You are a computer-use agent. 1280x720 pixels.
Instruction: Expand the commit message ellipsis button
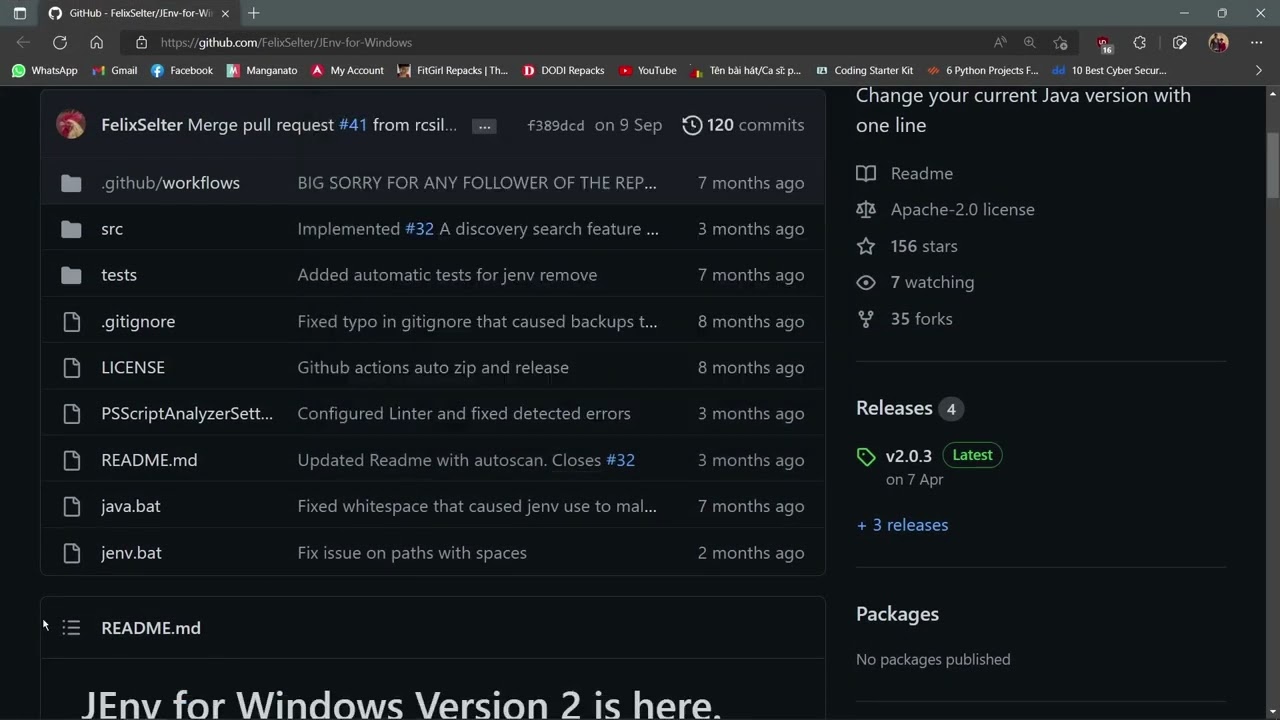click(x=484, y=126)
